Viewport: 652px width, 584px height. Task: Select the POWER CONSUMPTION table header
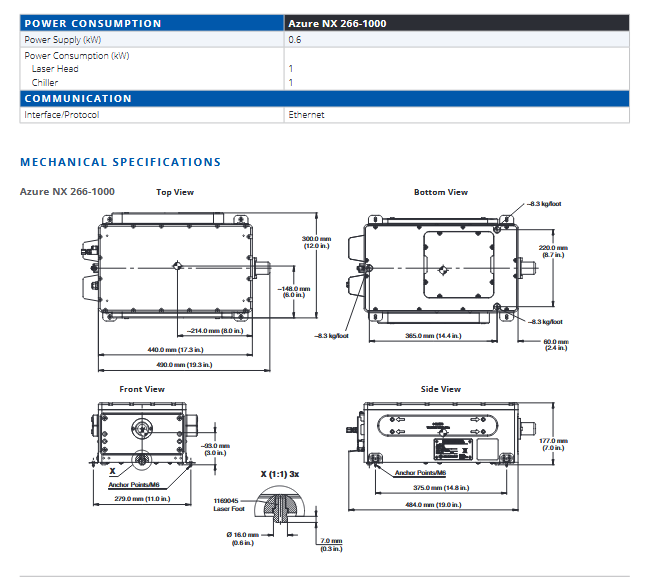(x=152, y=23)
